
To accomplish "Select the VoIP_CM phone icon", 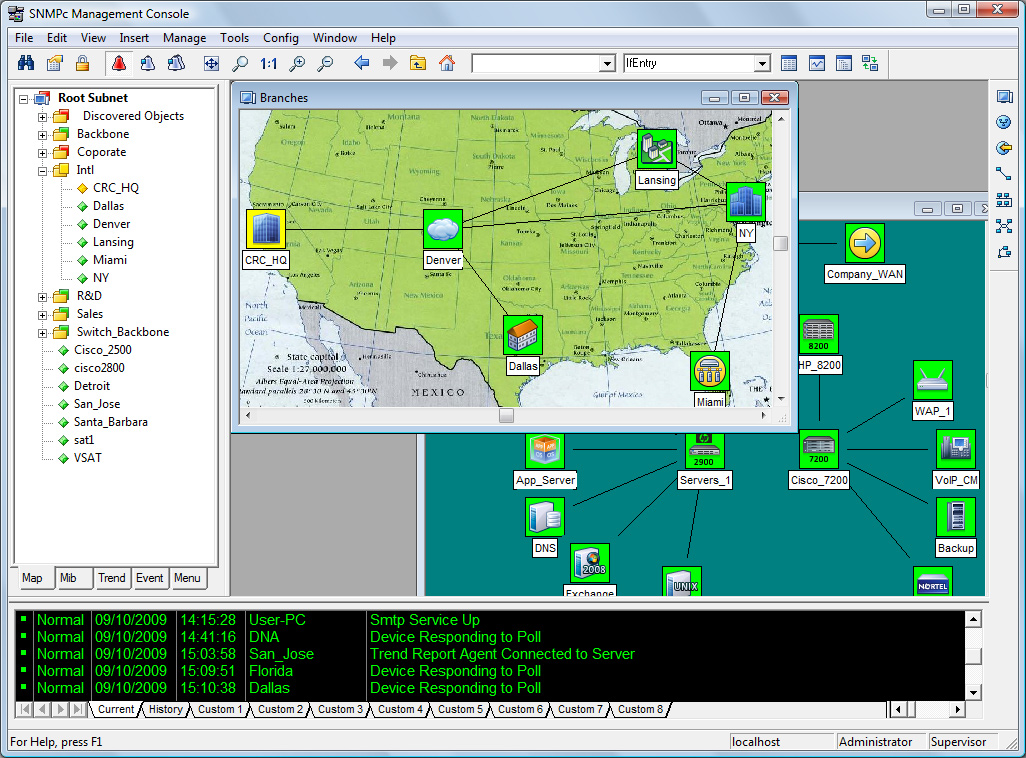I will point(955,449).
